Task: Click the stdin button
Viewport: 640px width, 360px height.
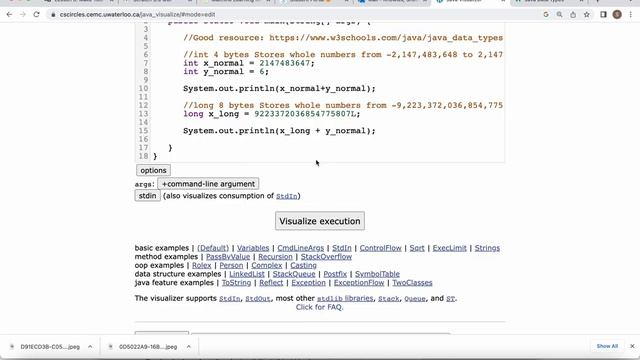Action: (147, 196)
